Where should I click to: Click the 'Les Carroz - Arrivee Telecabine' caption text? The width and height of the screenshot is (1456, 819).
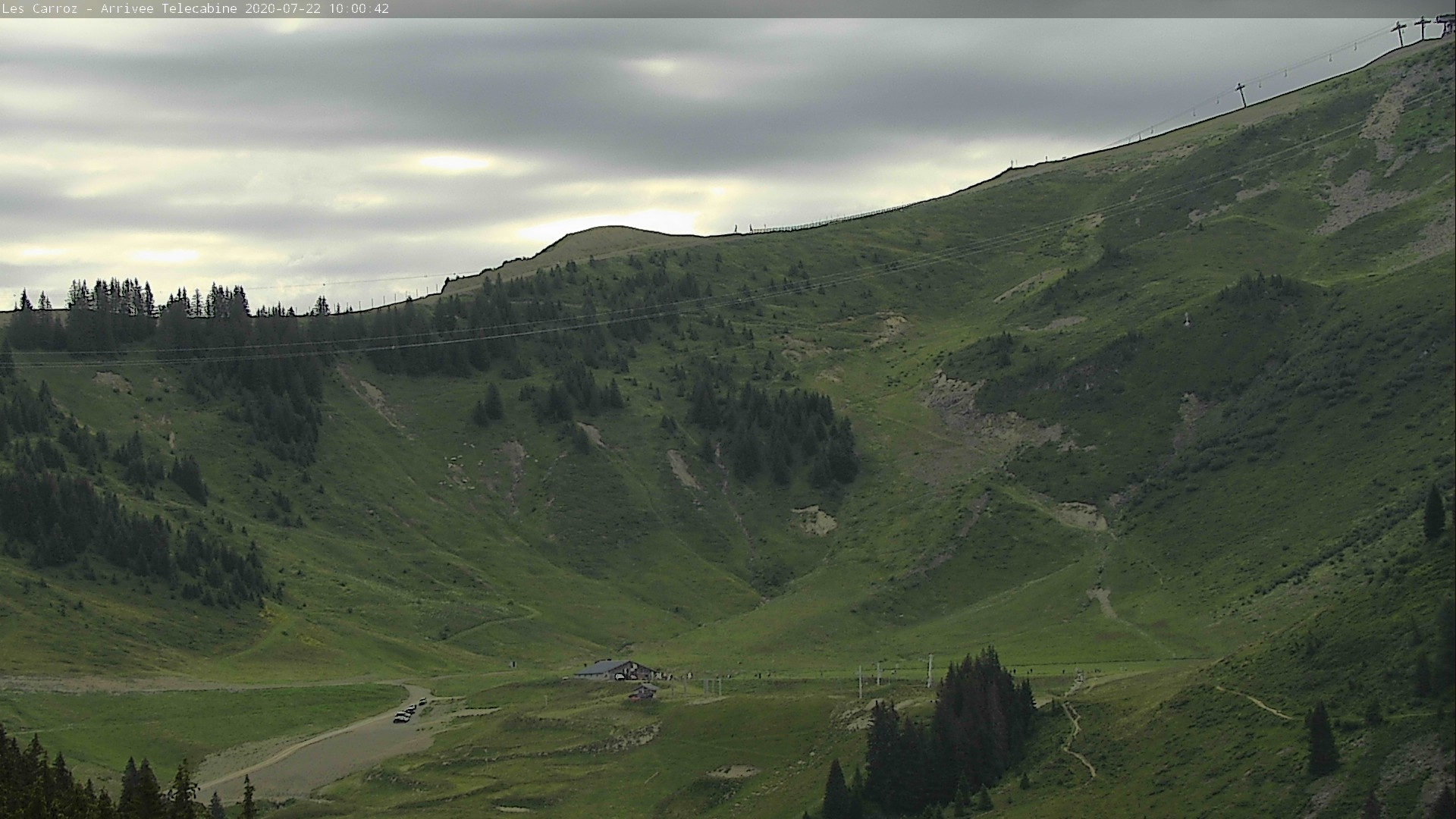(121, 9)
